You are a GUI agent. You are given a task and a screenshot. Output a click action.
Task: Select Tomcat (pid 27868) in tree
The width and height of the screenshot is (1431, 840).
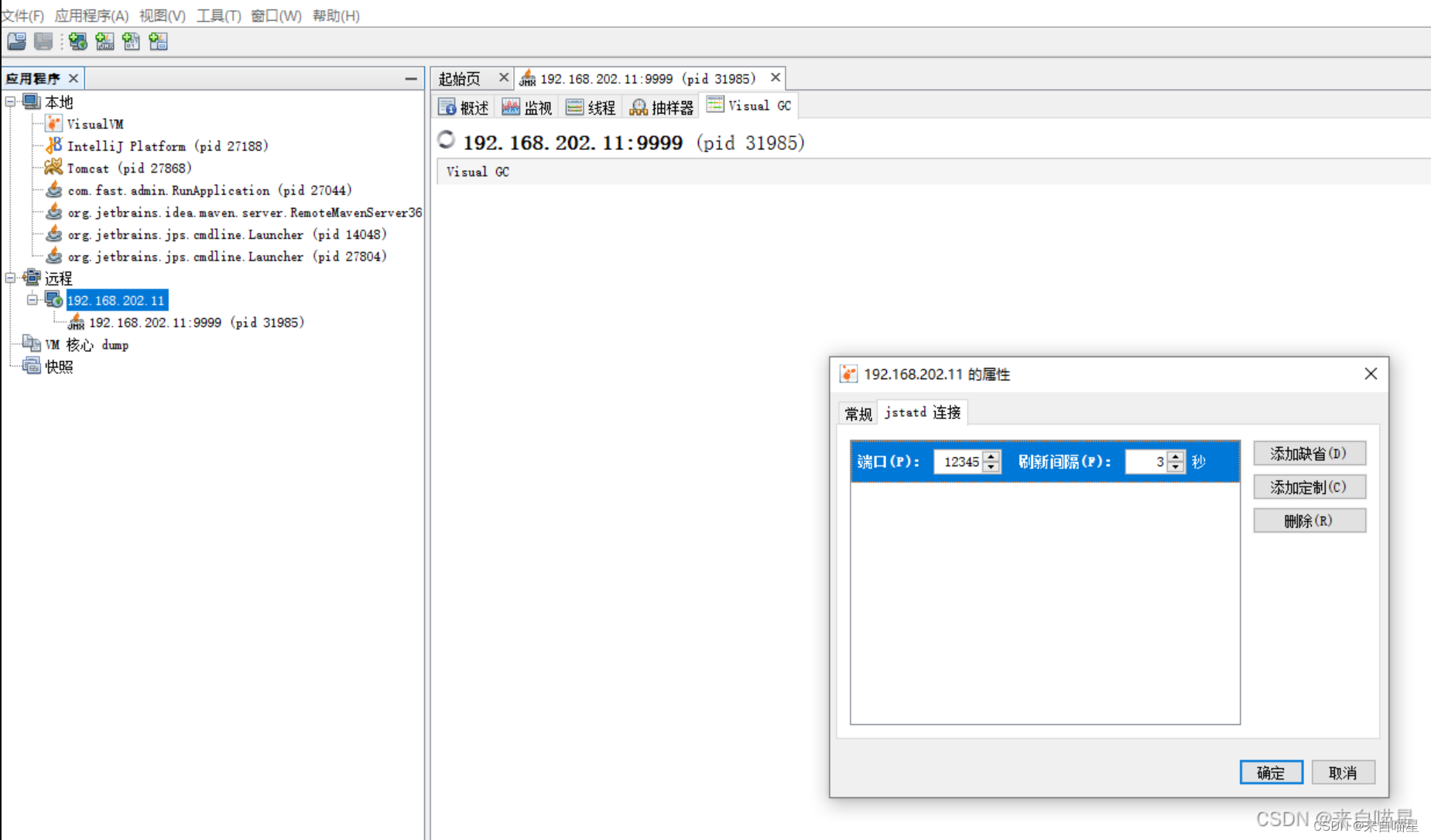pos(129,168)
